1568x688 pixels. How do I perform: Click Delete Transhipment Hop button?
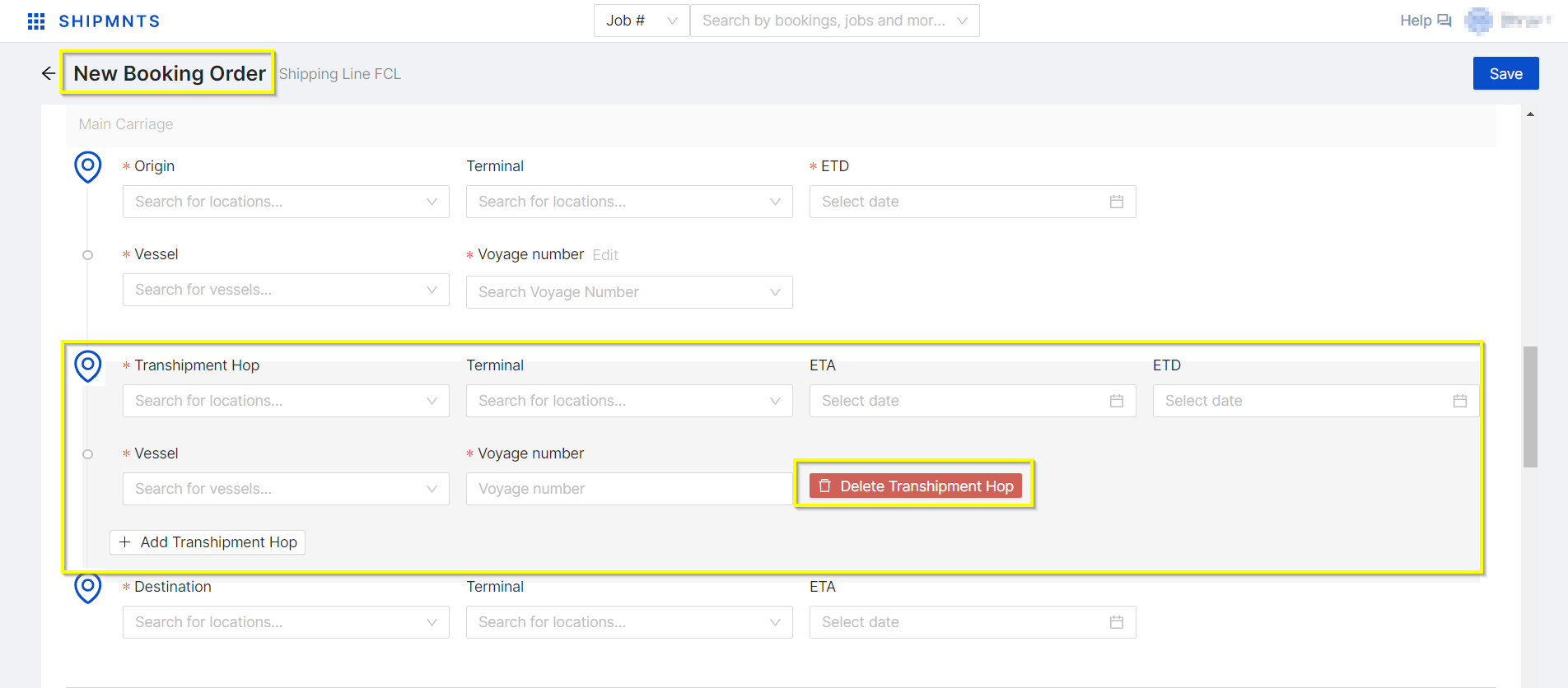pos(916,486)
